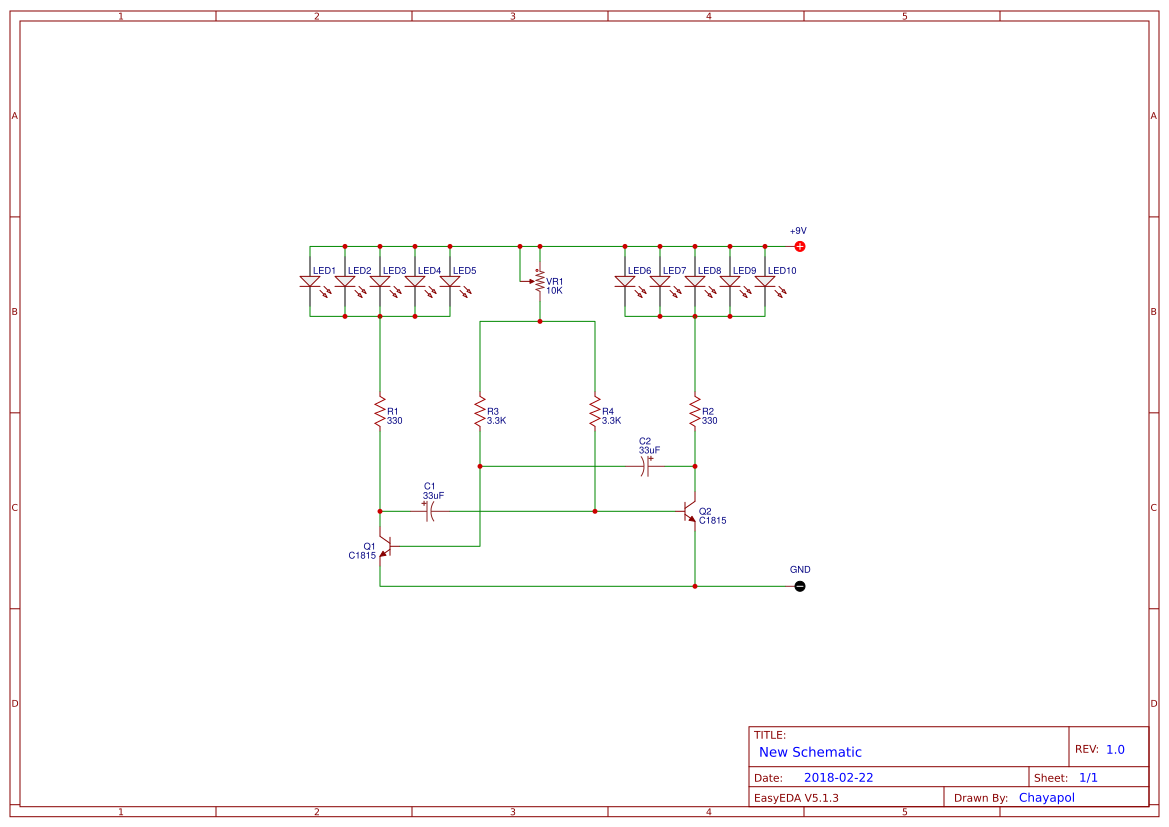Click the EasyEDA V5.1.3 label

coord(796,797)
